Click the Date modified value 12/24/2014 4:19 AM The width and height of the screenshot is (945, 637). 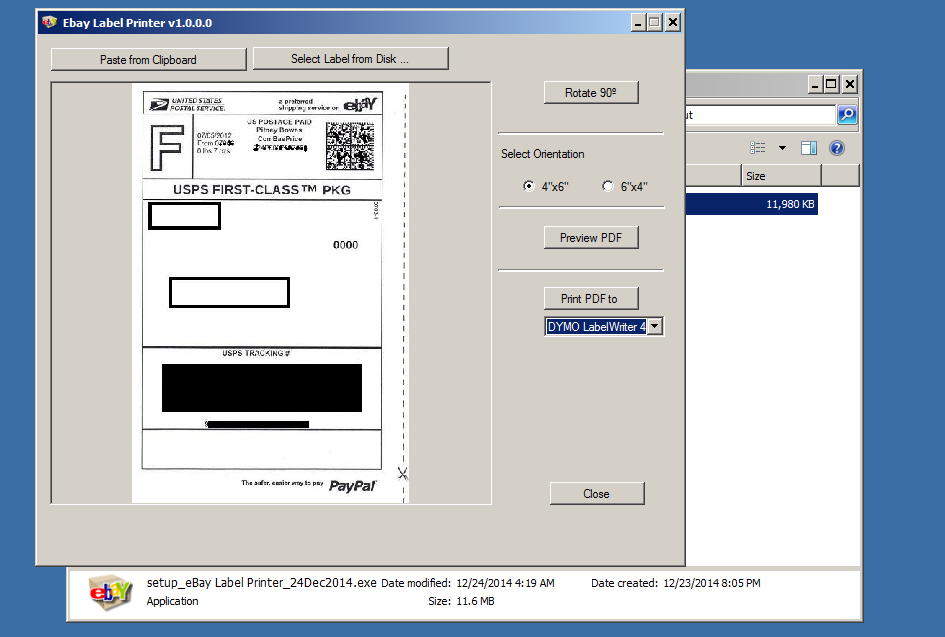(505, 583)
